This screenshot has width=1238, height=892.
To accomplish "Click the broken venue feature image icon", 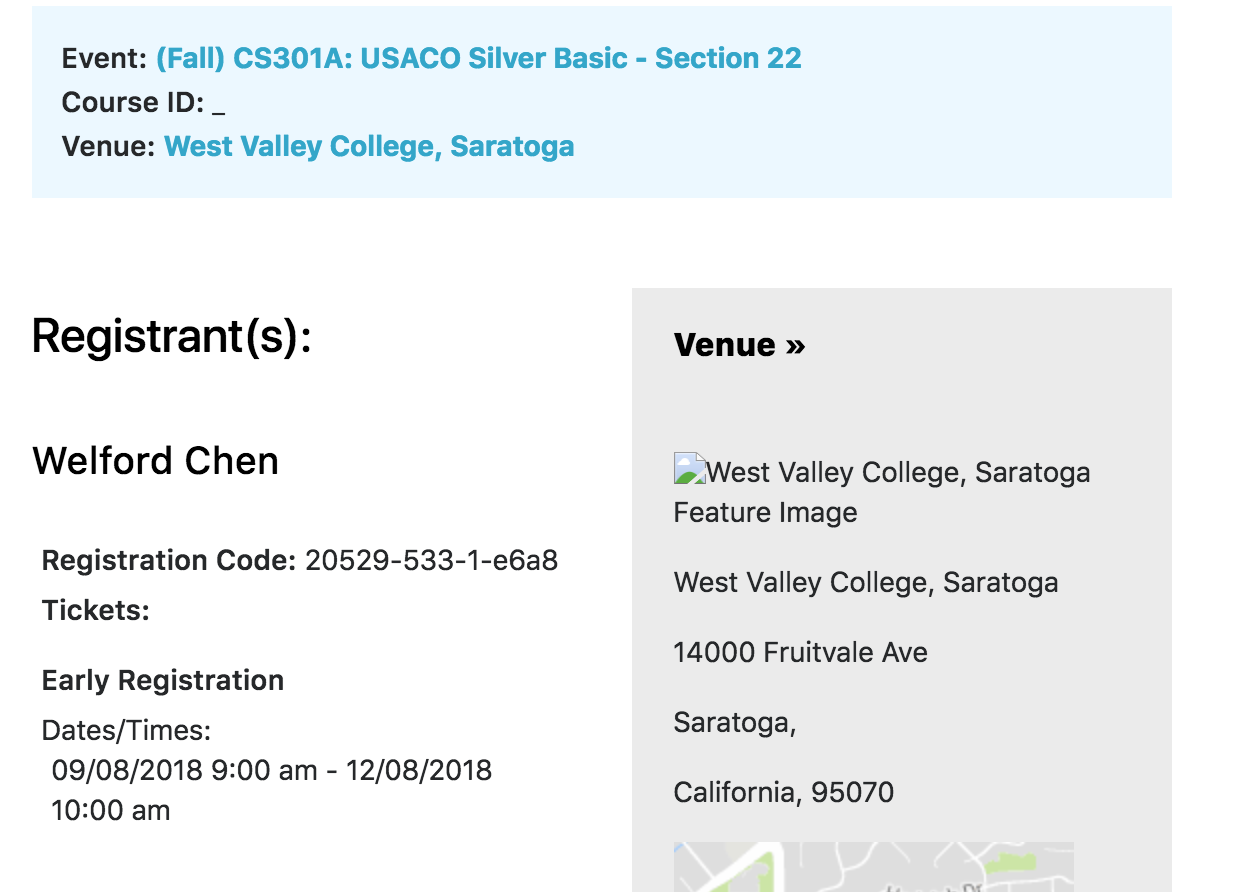I will pyautogui.click(x=689, y=469).
